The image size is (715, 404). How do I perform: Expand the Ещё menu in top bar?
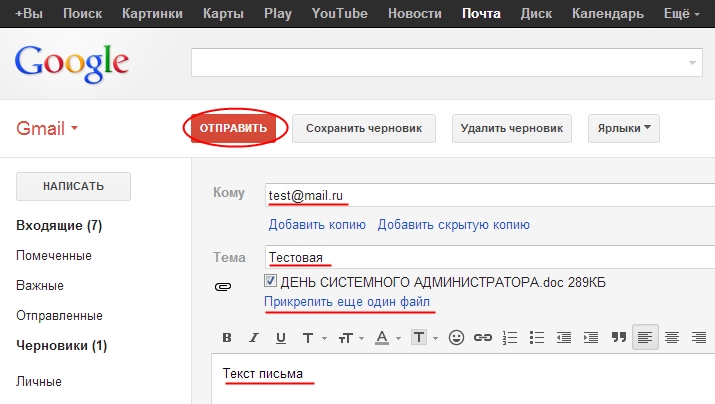click(x=681, y=14)
